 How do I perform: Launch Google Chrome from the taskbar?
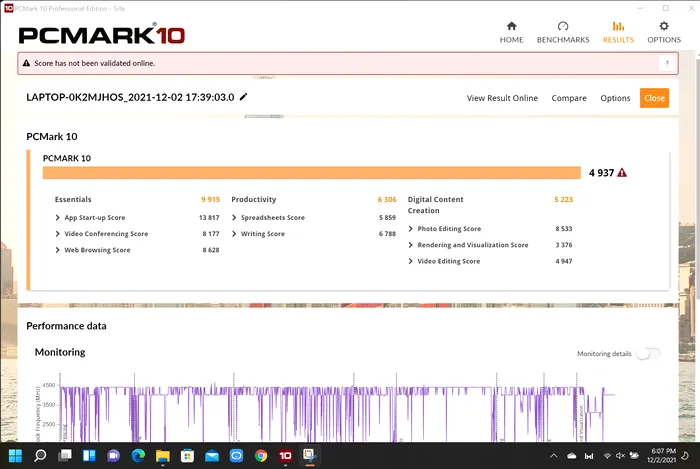coord(261,456)
